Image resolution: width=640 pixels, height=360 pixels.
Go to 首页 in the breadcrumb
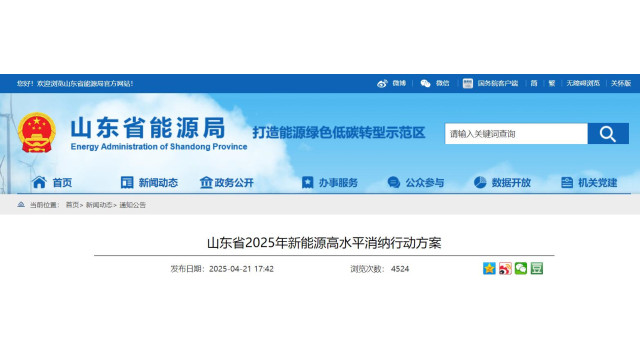[72, 205]
